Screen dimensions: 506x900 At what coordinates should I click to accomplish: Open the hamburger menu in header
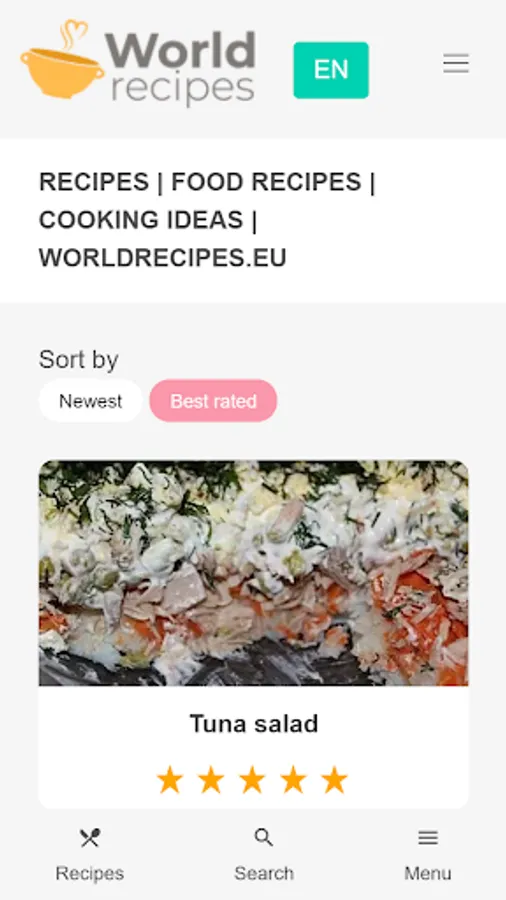[456, 63]
